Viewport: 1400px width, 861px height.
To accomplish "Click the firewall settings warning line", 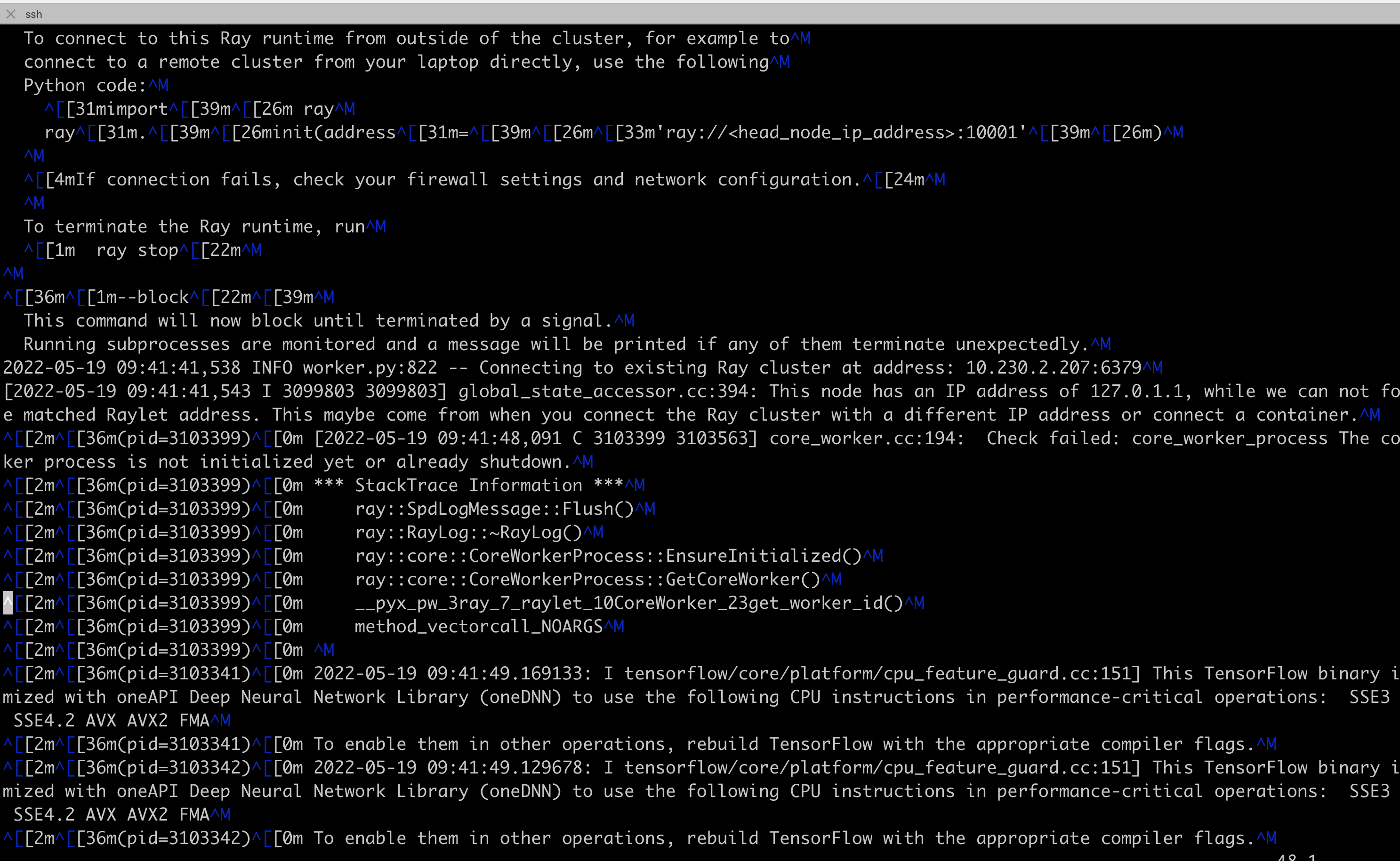I will 456,179.
